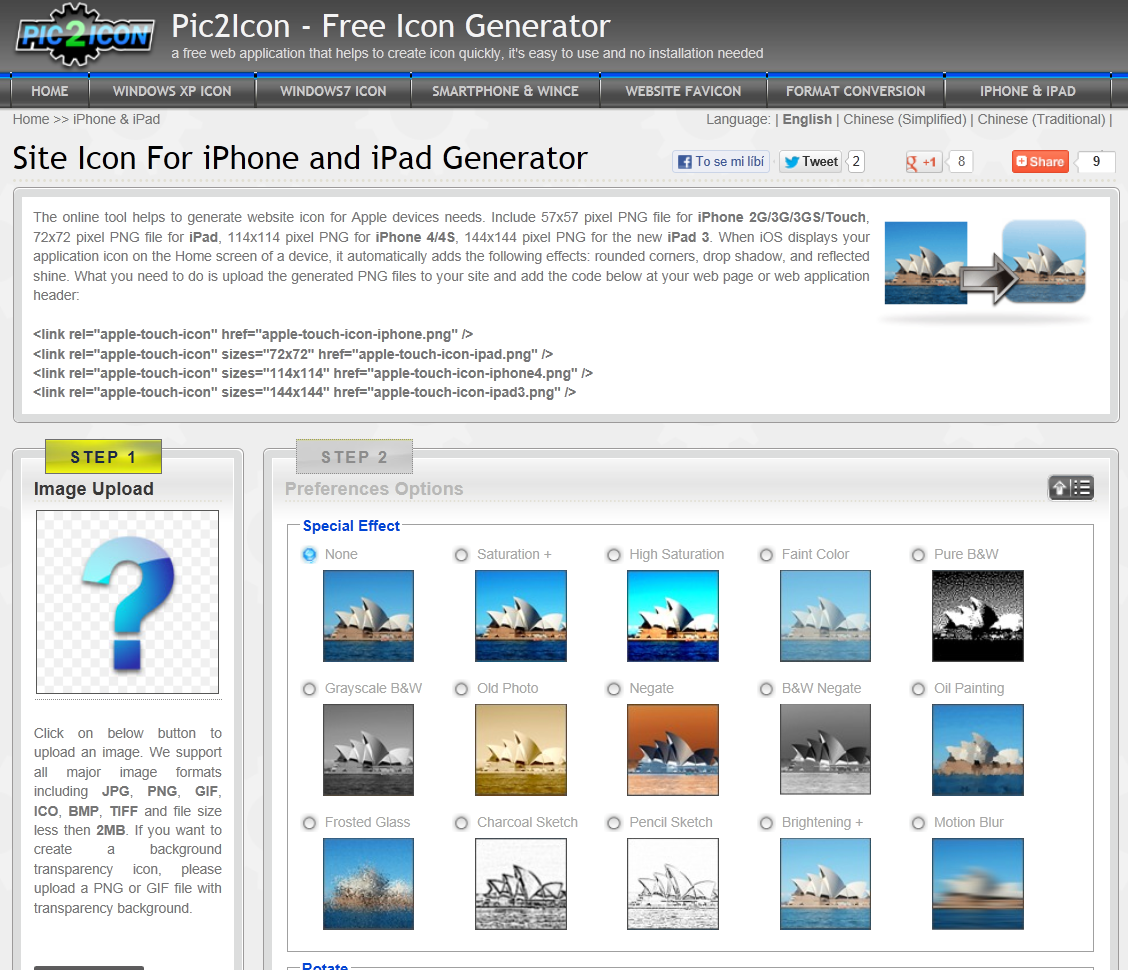Click the Frosted Glass preview thumbnail
Viewport: 1128px width, 970px height.
pyautogui.click(x=368, y=884)
